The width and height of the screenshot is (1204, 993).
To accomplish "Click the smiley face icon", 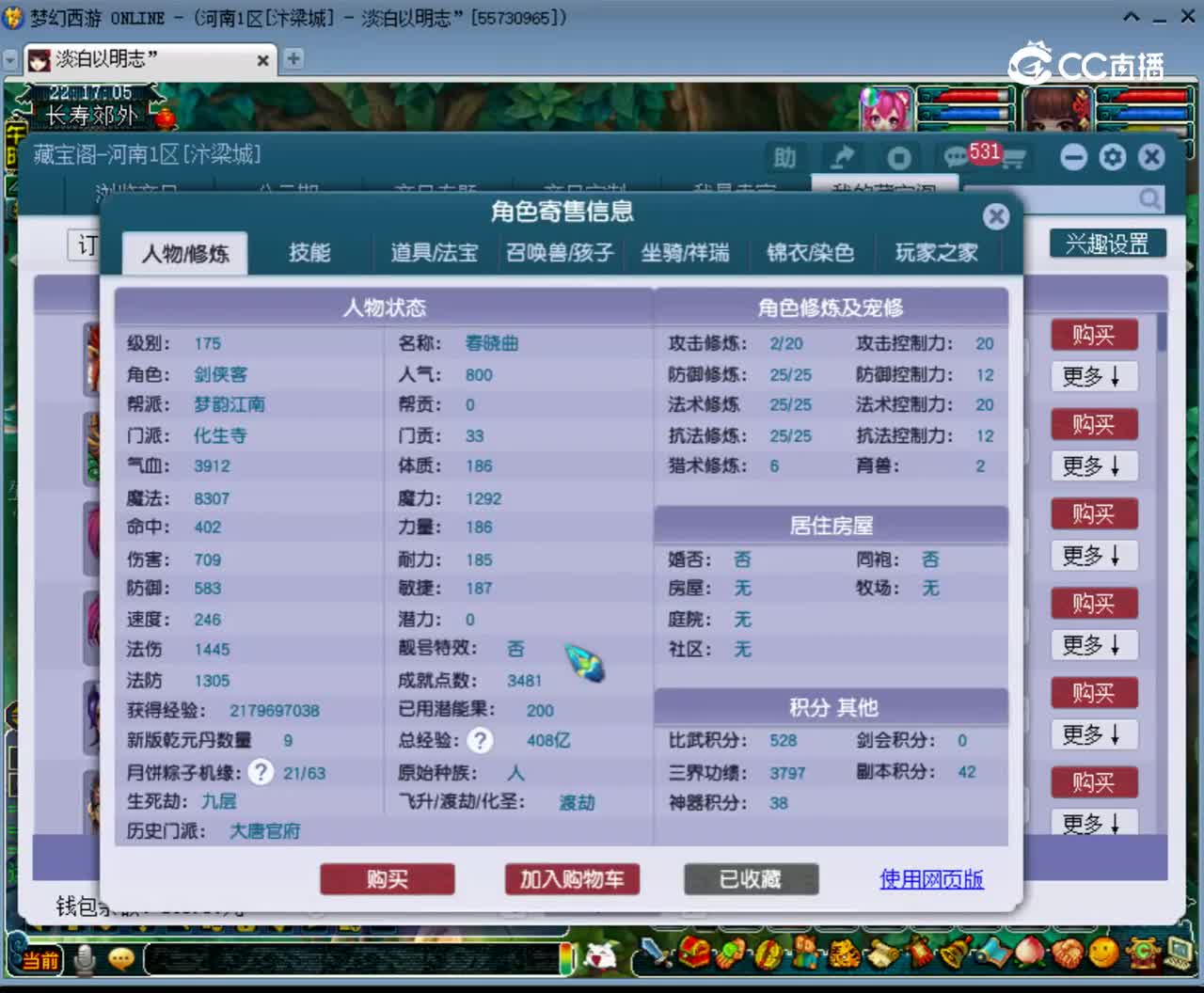I will coord(1104,954).
